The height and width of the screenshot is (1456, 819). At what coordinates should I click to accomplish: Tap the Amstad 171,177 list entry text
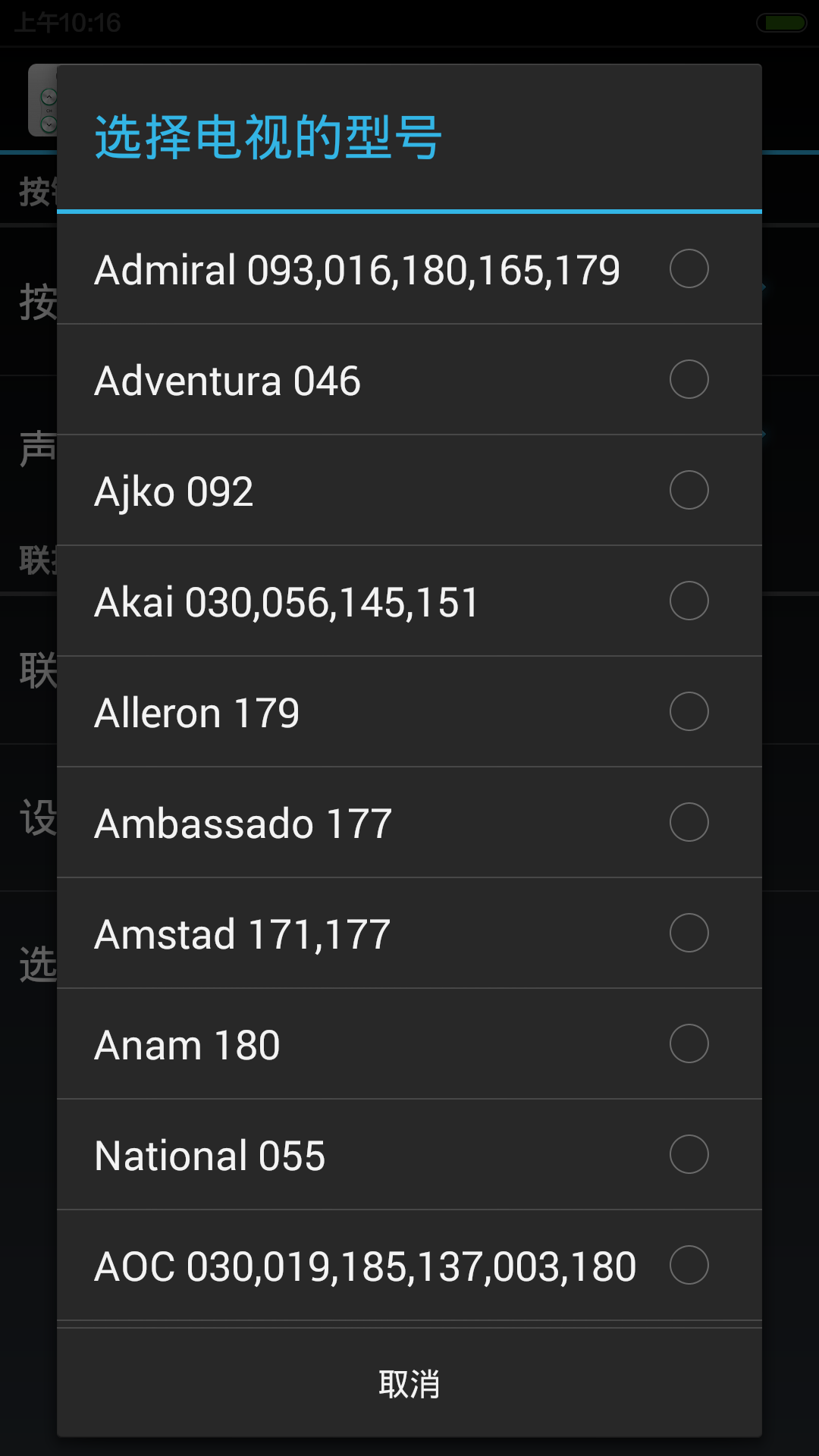point(243,935)
